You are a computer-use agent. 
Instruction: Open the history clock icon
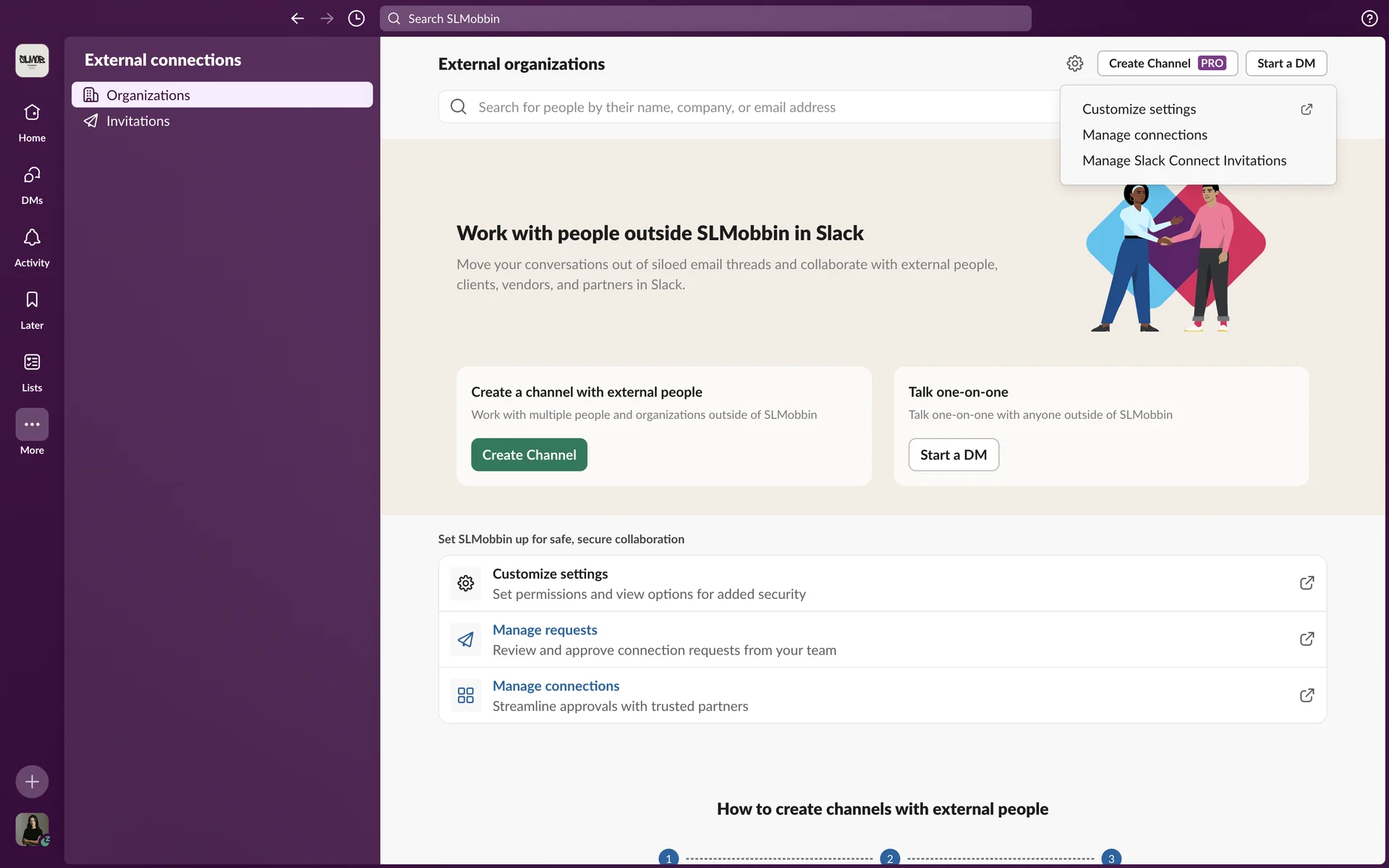[356, 19]
